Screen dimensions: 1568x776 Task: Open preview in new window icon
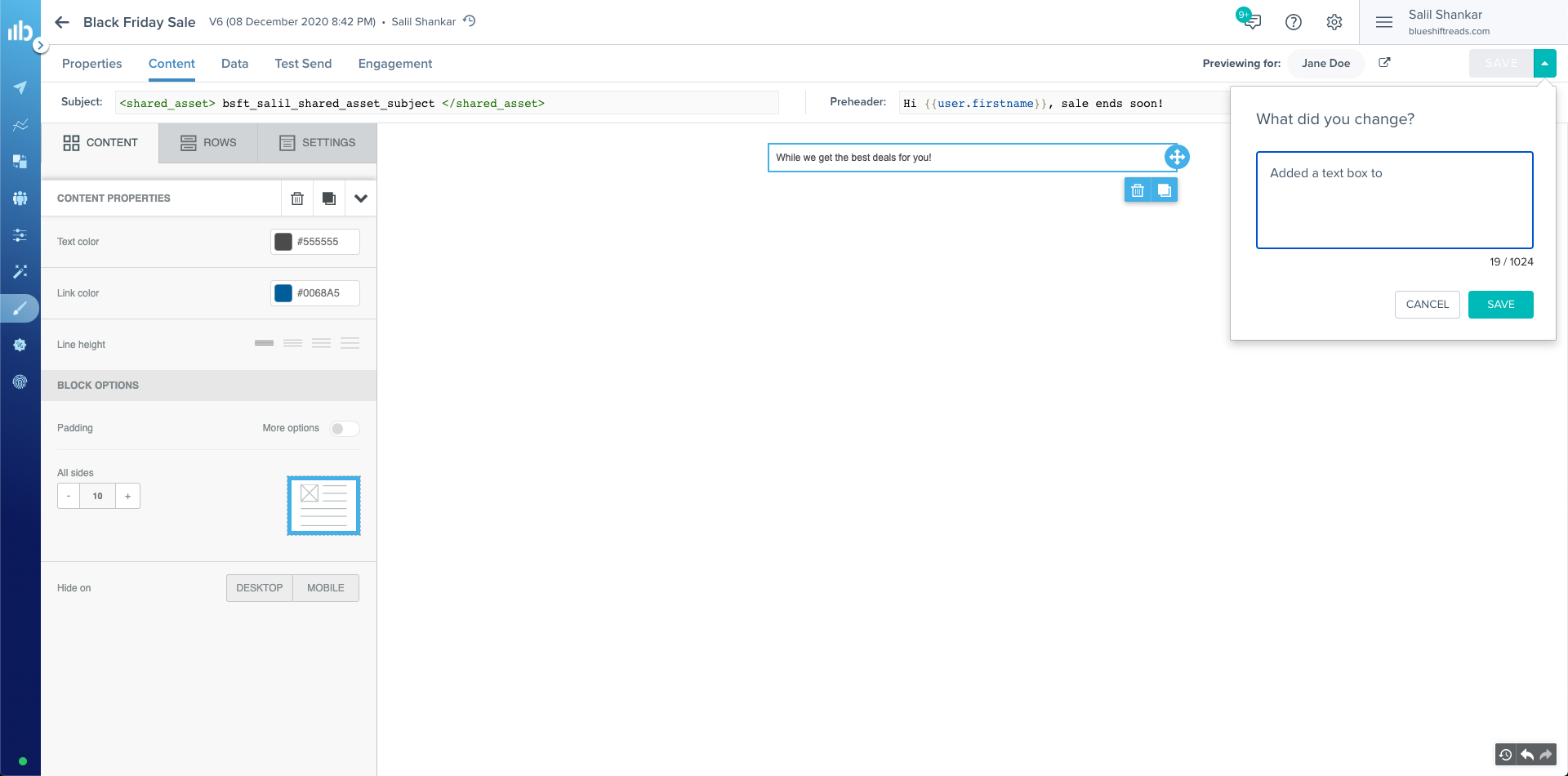coord(1385,62)
